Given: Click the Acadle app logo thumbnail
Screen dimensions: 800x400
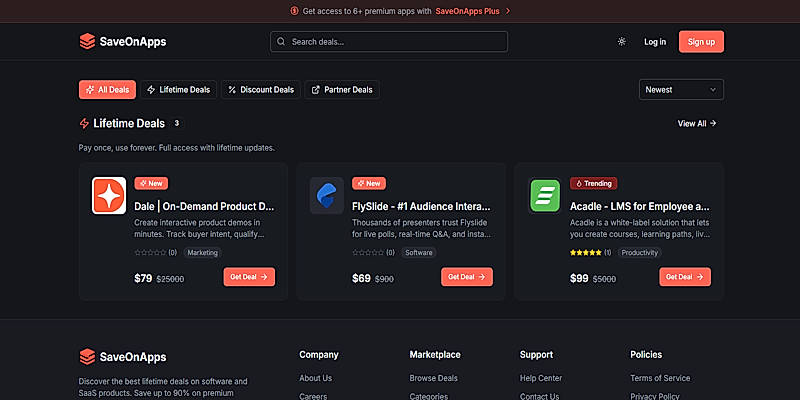Looking at the screenshot, I should 544,195.
